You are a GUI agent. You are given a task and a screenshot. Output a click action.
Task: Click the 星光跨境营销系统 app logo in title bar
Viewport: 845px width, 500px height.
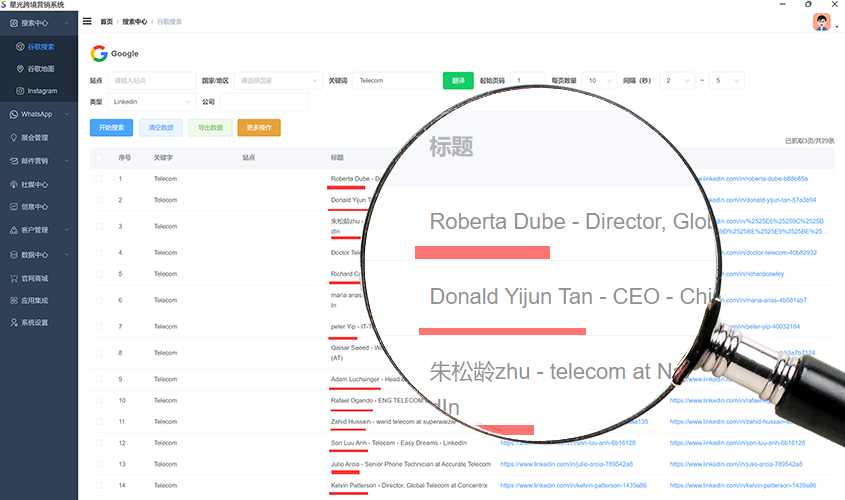tap(4, 4)
